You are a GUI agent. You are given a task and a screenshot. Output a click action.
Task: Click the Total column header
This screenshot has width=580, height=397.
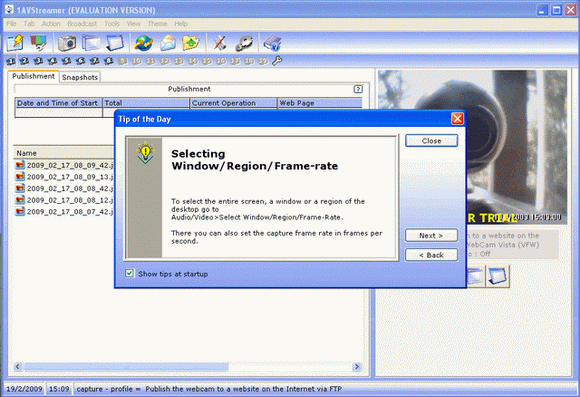pyautogui.click(x=146, y=103)
